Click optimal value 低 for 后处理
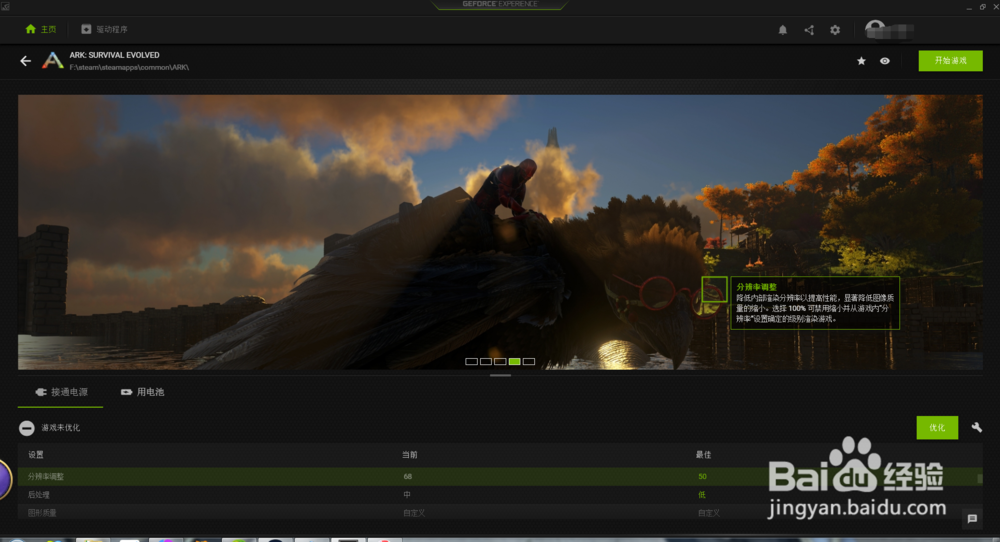This screenshot has height=542, width=1000. click(x=702, y=495)
